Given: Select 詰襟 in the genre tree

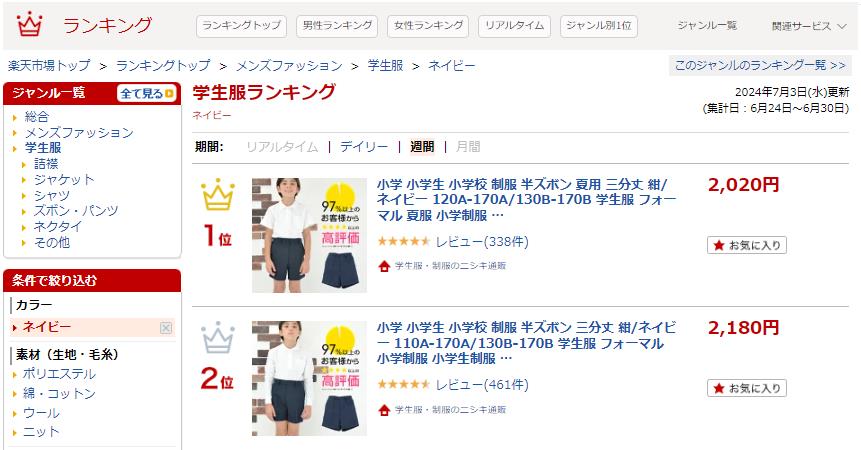Looking at the screenshot, I should point(46,164).
